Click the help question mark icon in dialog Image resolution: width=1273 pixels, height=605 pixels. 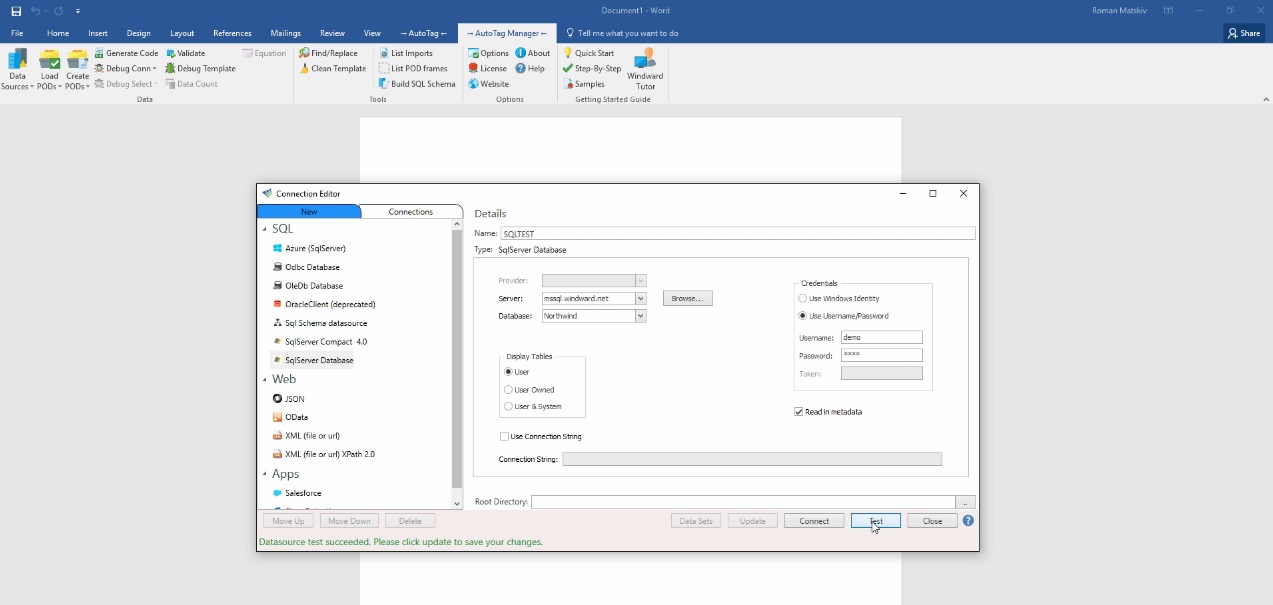[x=968, y=521]
